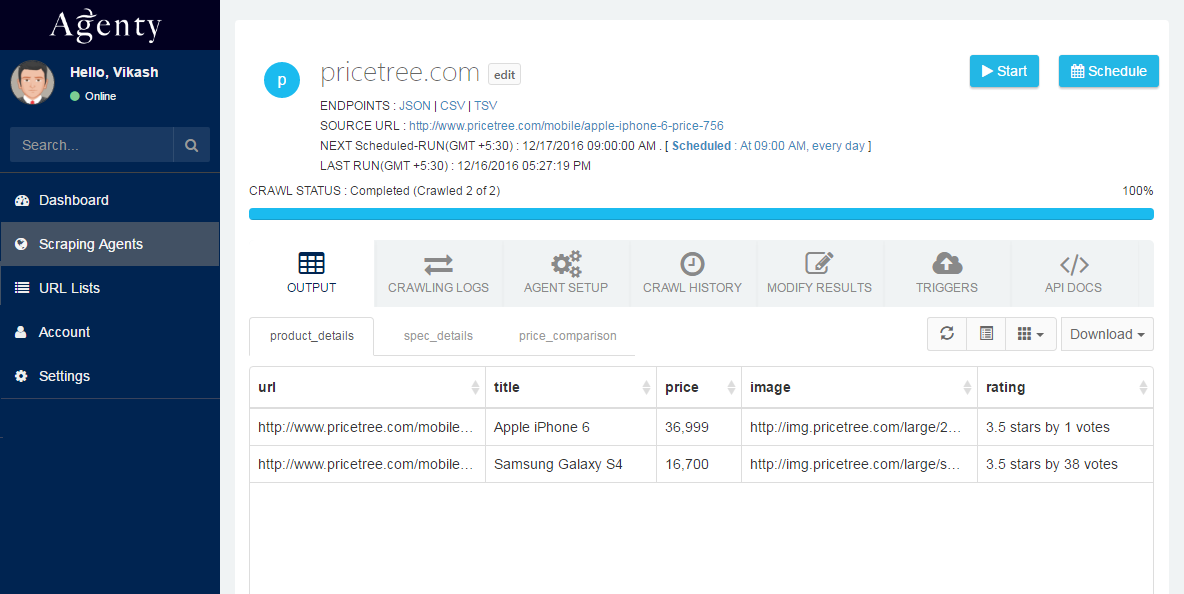Open Dashboard from the sidebar
1184x594 pixels.
pos(109,200)
